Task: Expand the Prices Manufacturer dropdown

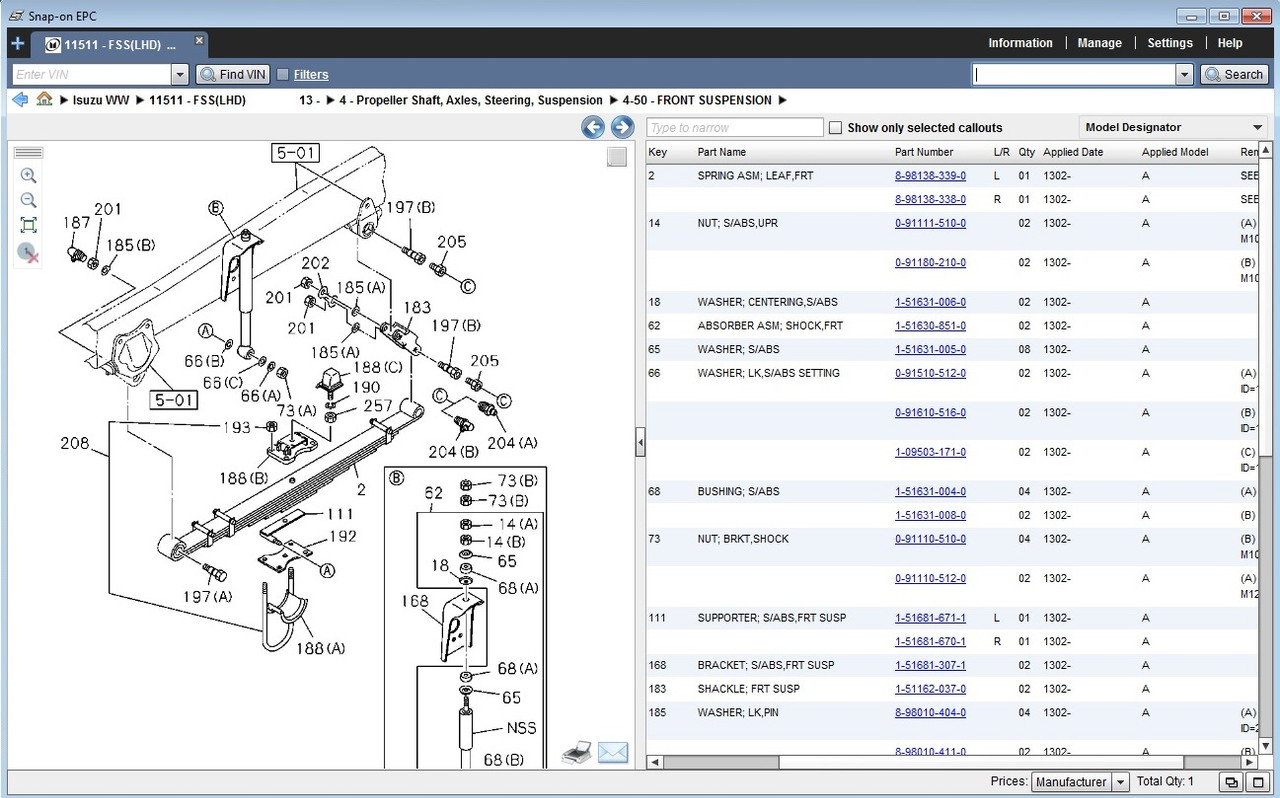Action: pyautogui.click(x=1120, y=782)
